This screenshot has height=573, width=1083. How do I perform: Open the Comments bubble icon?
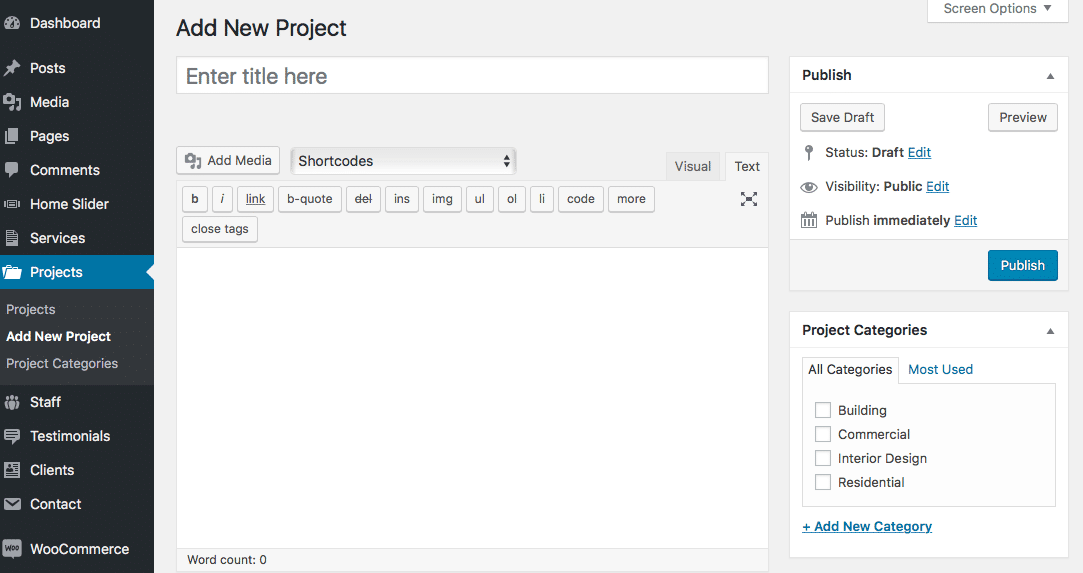click(x=12, y=170)
